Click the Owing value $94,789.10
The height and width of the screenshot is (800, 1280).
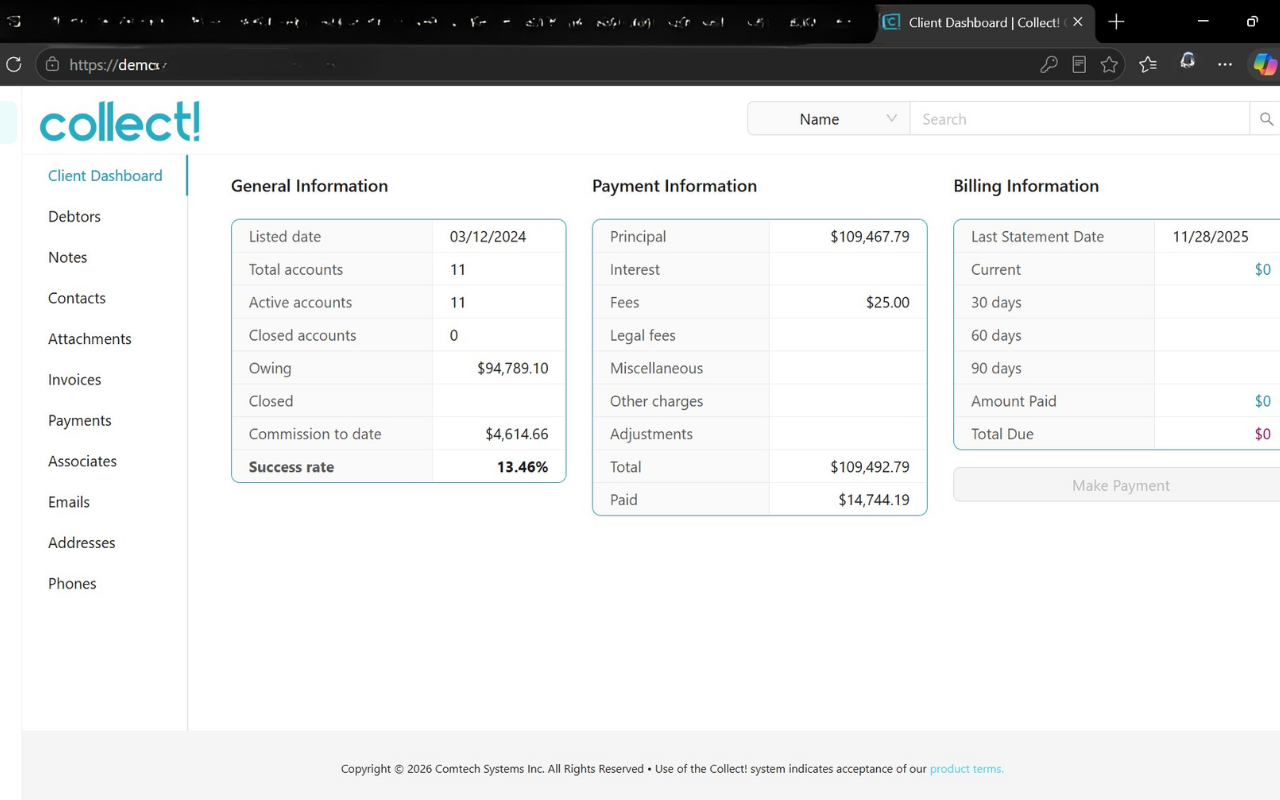[x=513, y=368]
